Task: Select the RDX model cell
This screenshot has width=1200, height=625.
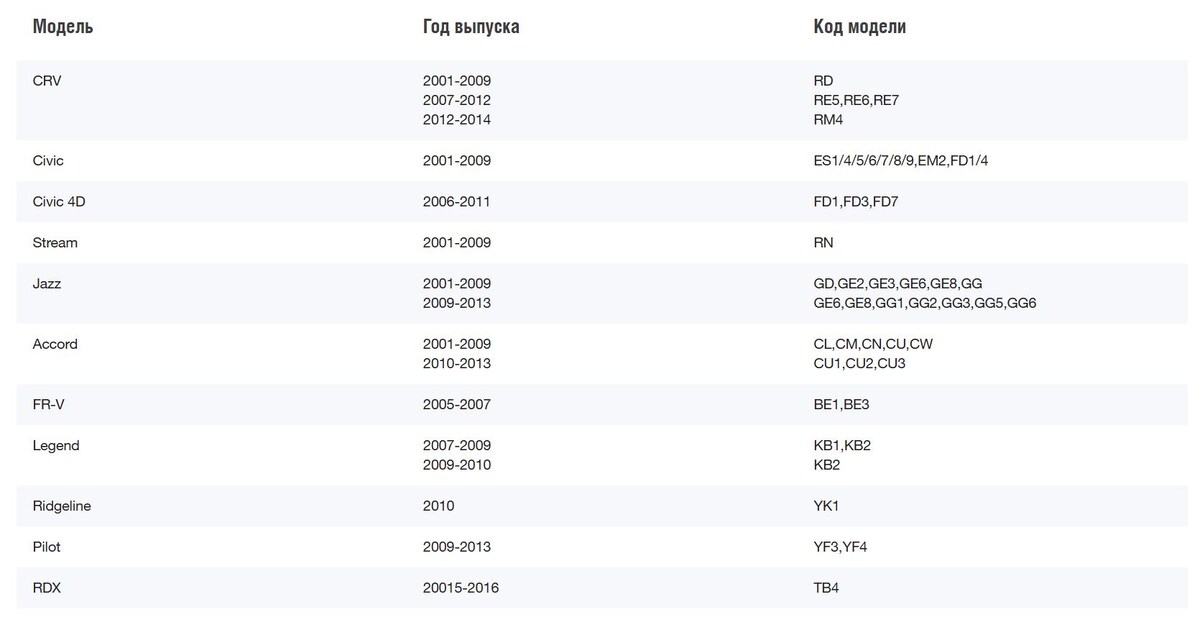Action: click(47, 588)
